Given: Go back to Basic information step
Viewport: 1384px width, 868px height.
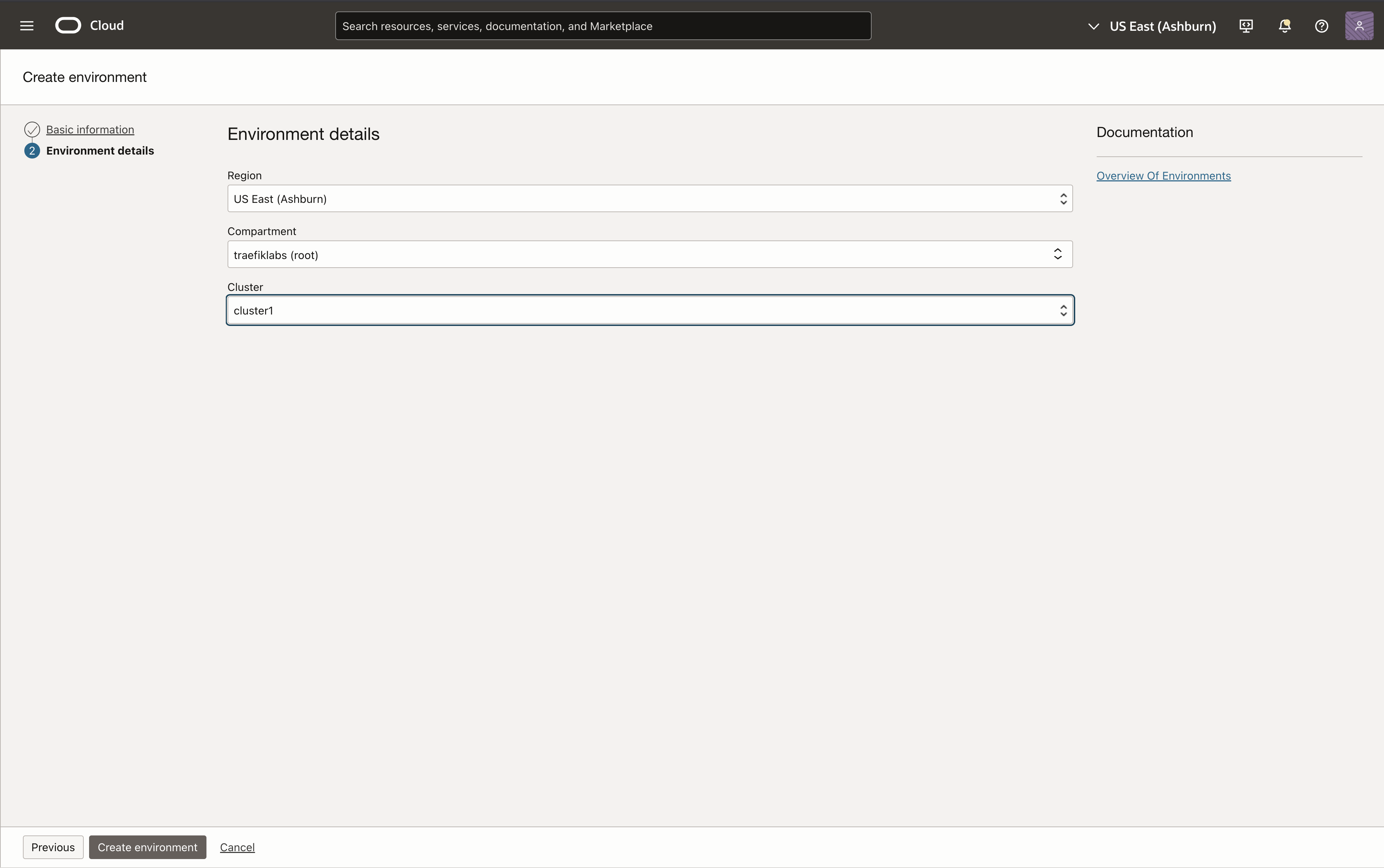Looking at the screenshot, I should coord(90,130).
